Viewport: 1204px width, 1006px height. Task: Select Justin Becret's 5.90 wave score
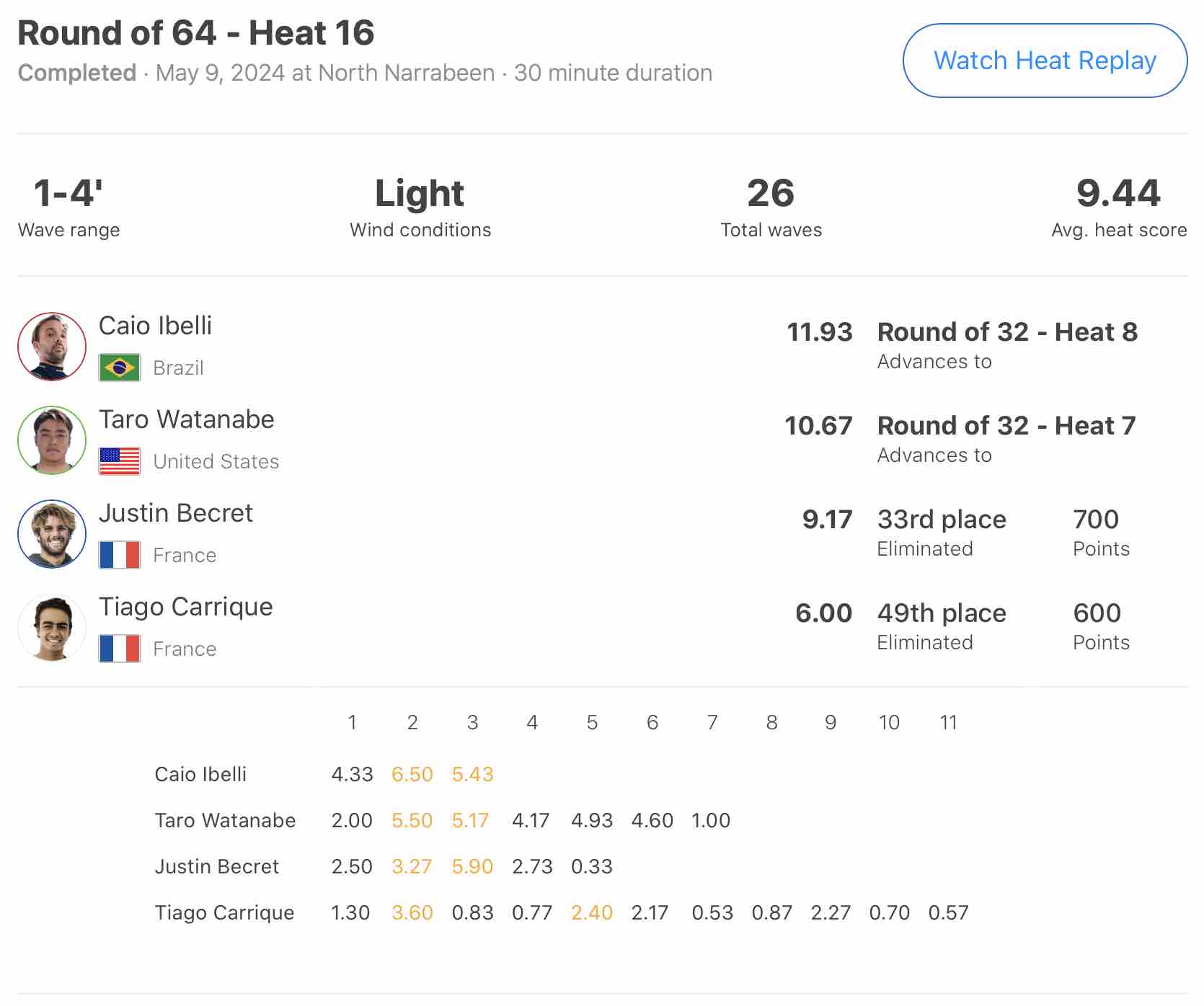pyautogui.click(x=472, y=866)
